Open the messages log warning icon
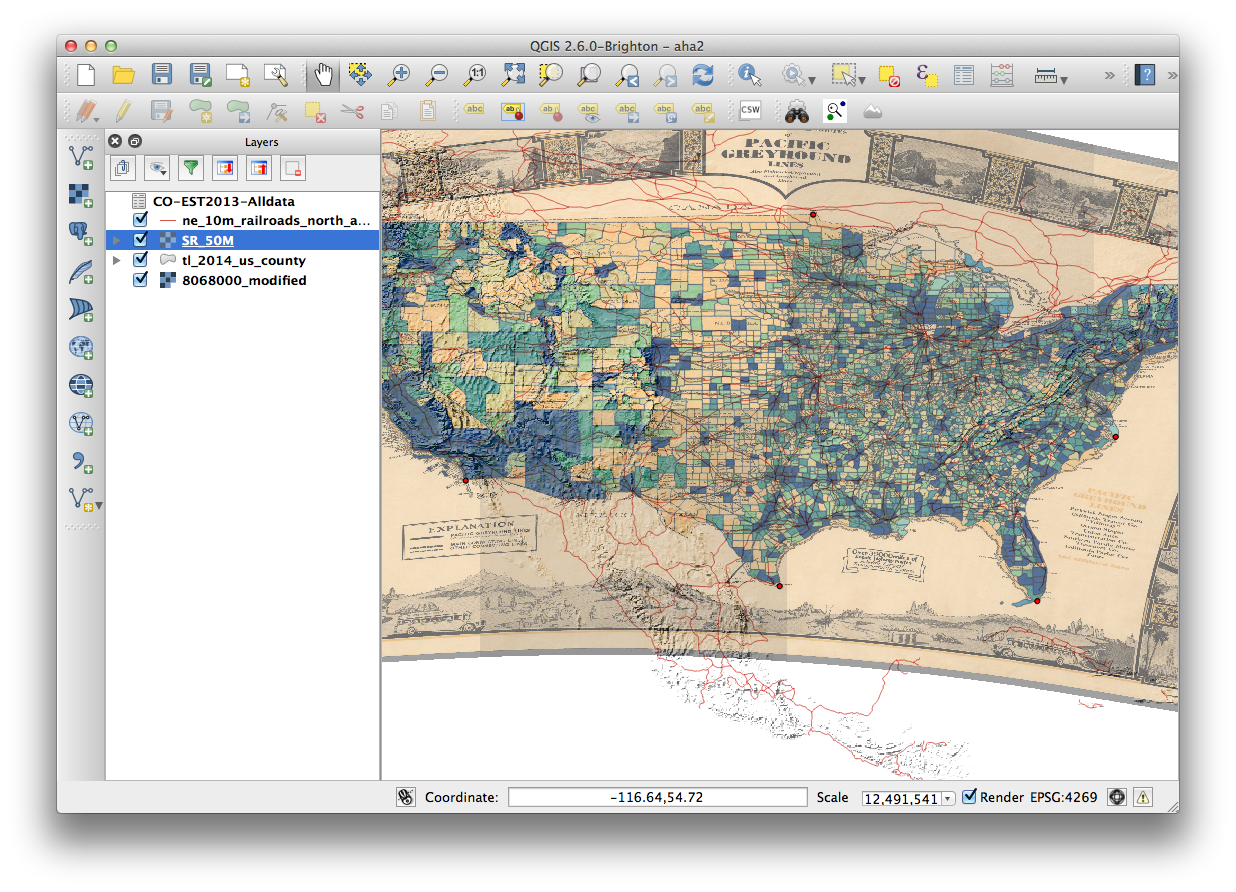Screen dimensions: 1236x892 coord(1142,797)
